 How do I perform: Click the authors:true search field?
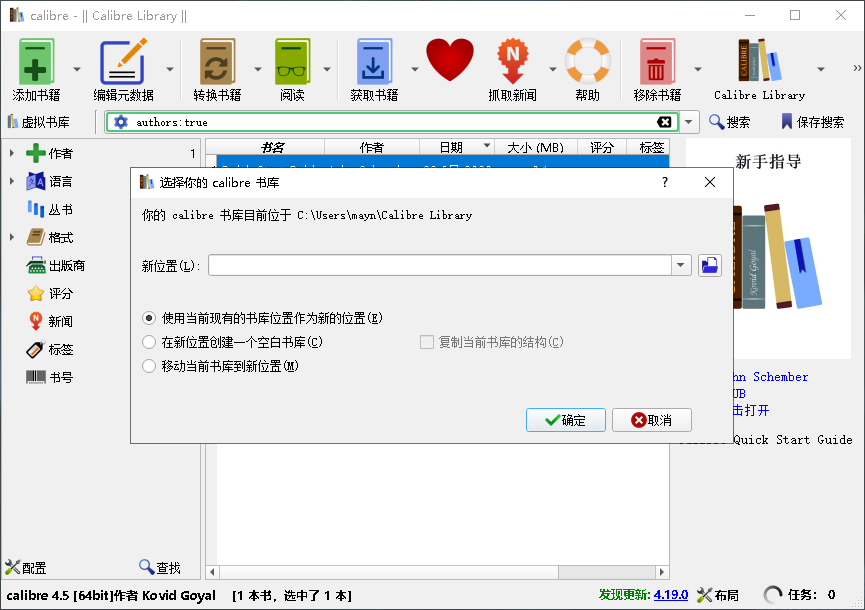(x=392, y=122)
